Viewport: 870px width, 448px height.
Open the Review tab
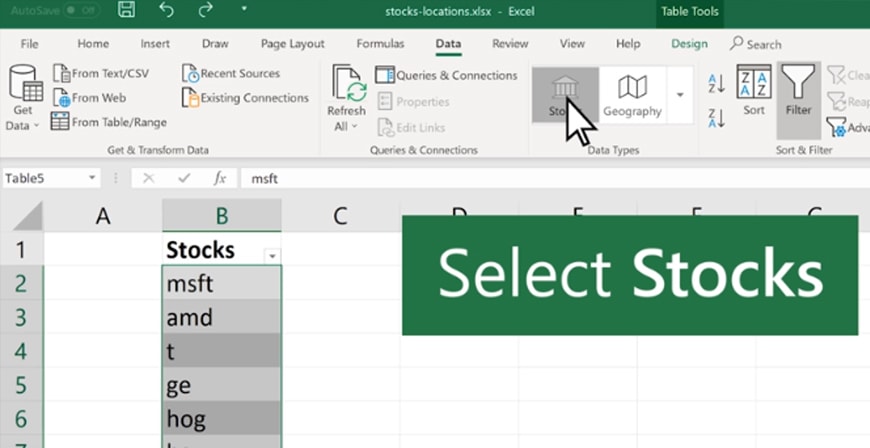click(x=510, y=44)
